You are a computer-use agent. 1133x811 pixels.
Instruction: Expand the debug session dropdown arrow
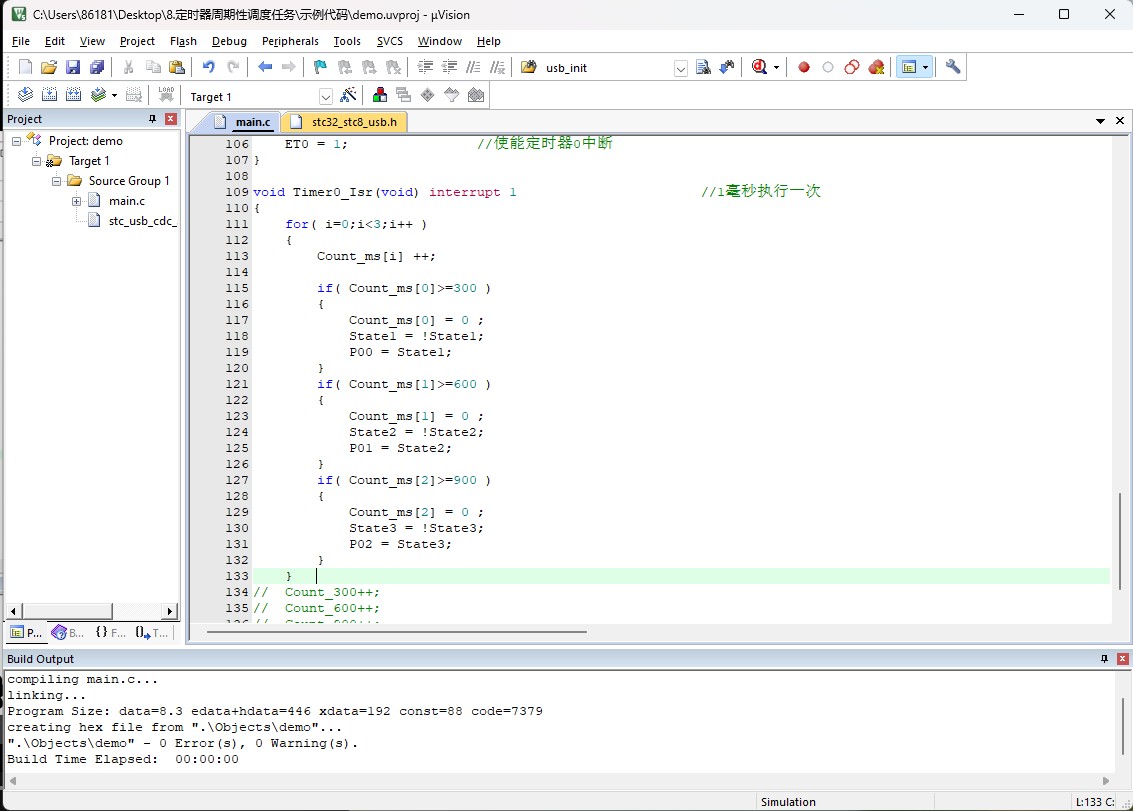coord(777,68)
